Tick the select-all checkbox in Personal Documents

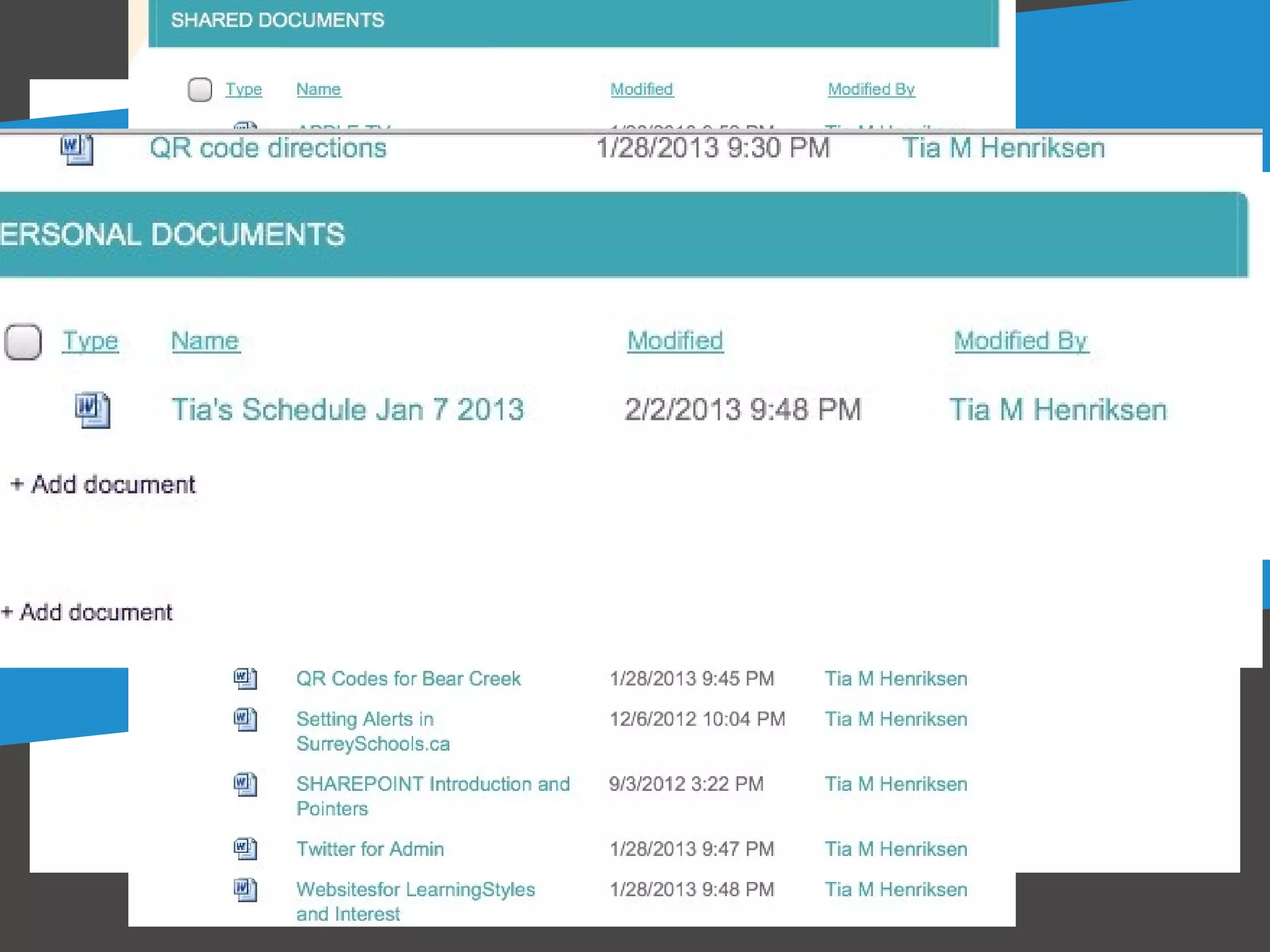click(x=23, y=342)
